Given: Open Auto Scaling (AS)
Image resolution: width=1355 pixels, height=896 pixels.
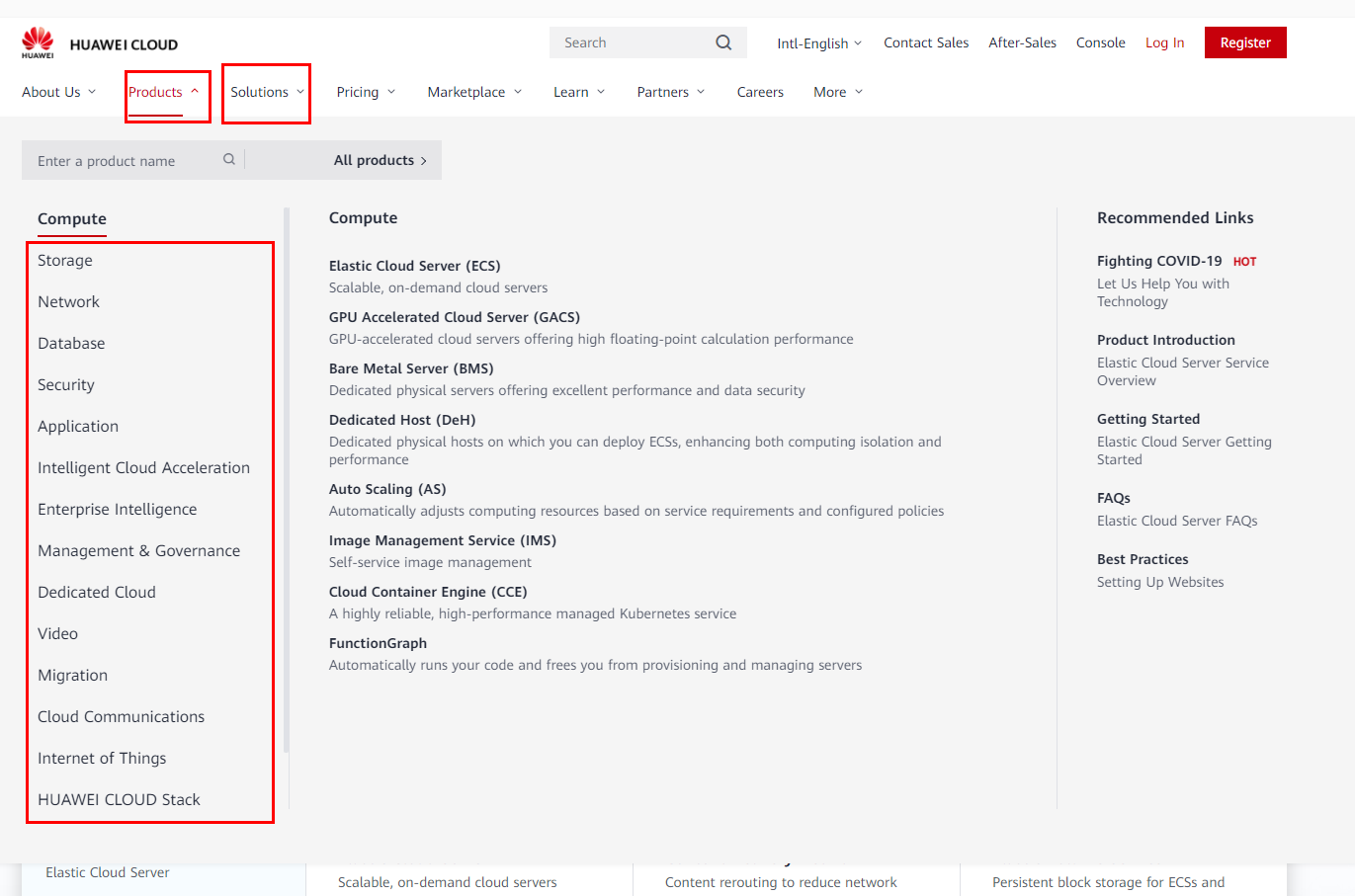Looking at the screenshot, I should tap(387, 489).
